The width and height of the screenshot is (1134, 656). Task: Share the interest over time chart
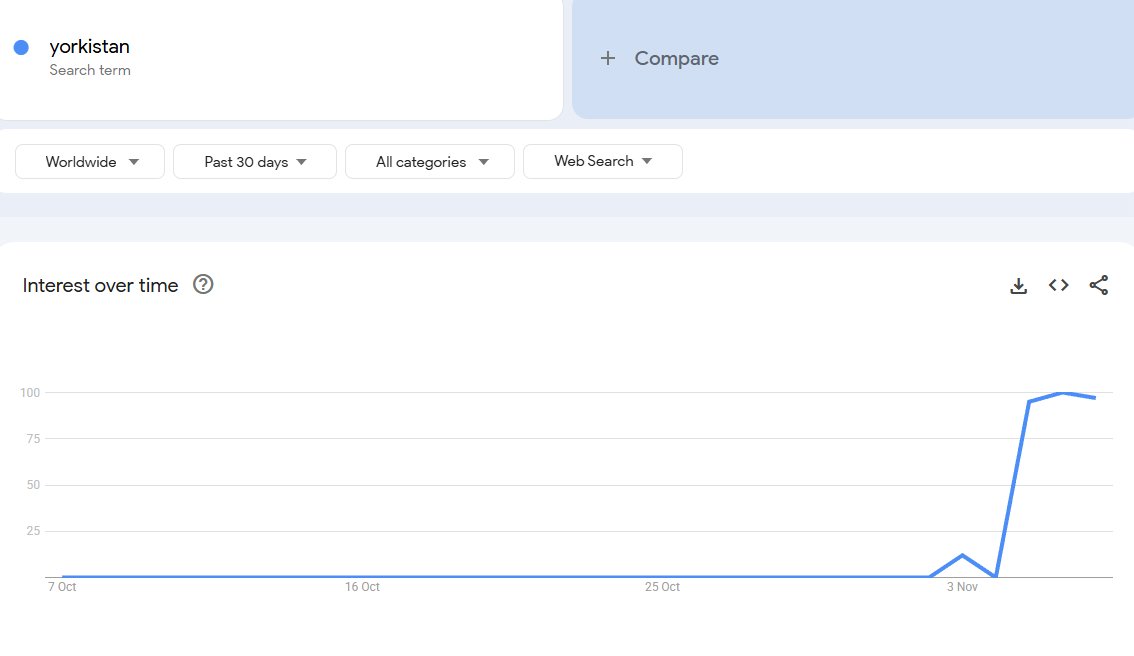pos(1099,285)
